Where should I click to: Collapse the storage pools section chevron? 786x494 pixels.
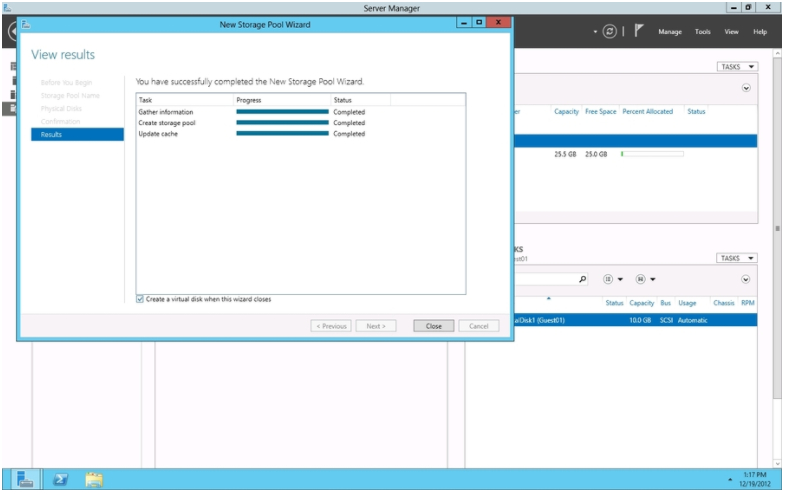(x=746, y=88)
